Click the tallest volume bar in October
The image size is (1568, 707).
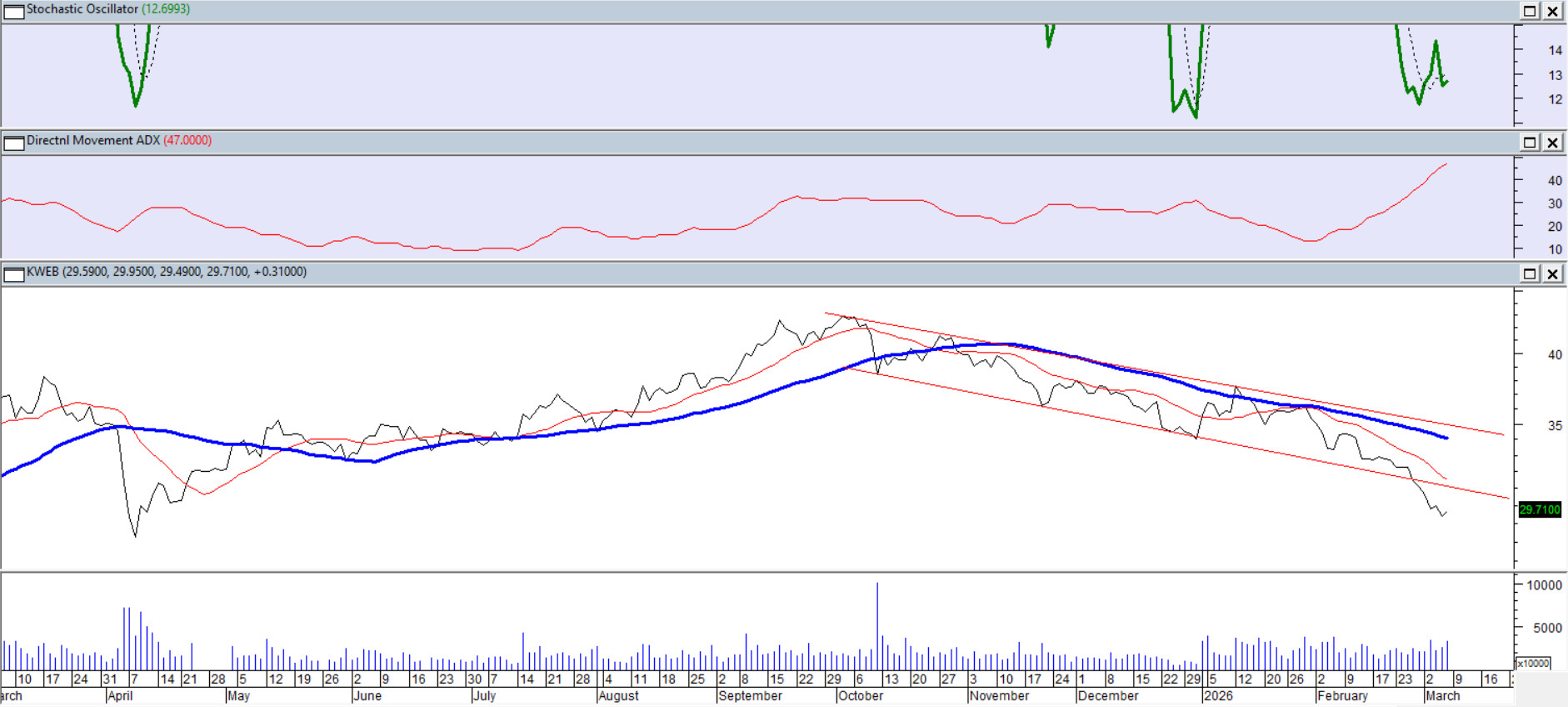877,625
